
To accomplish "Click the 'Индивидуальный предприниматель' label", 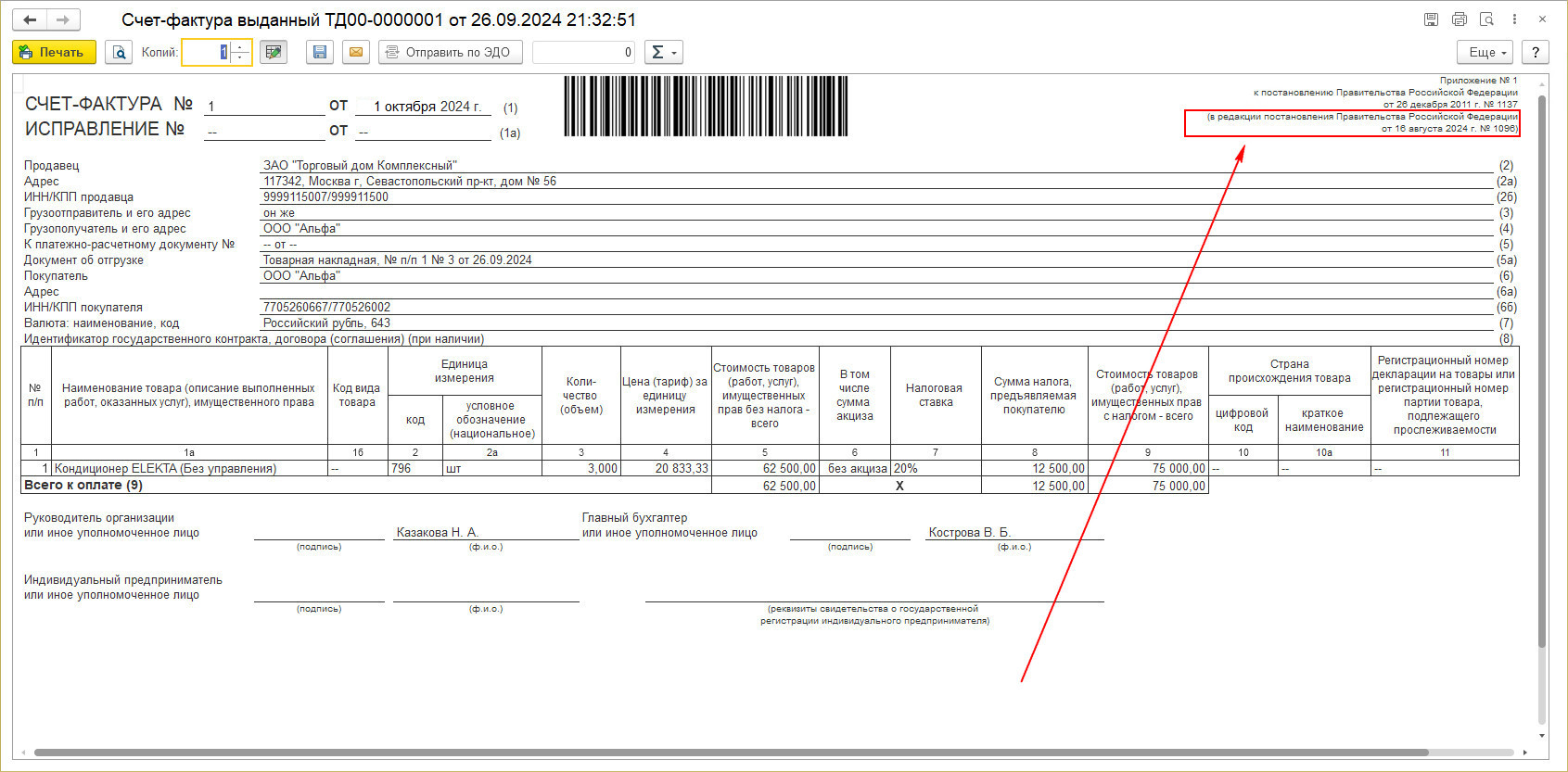I will (x=123, y=580).
